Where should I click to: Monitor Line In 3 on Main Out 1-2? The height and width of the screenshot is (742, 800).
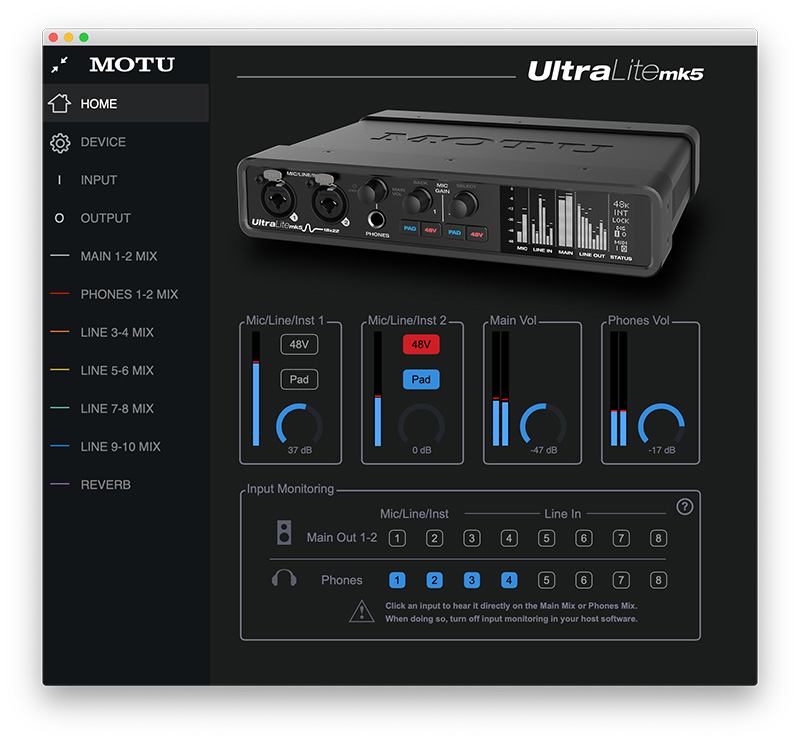click(471, 538)
